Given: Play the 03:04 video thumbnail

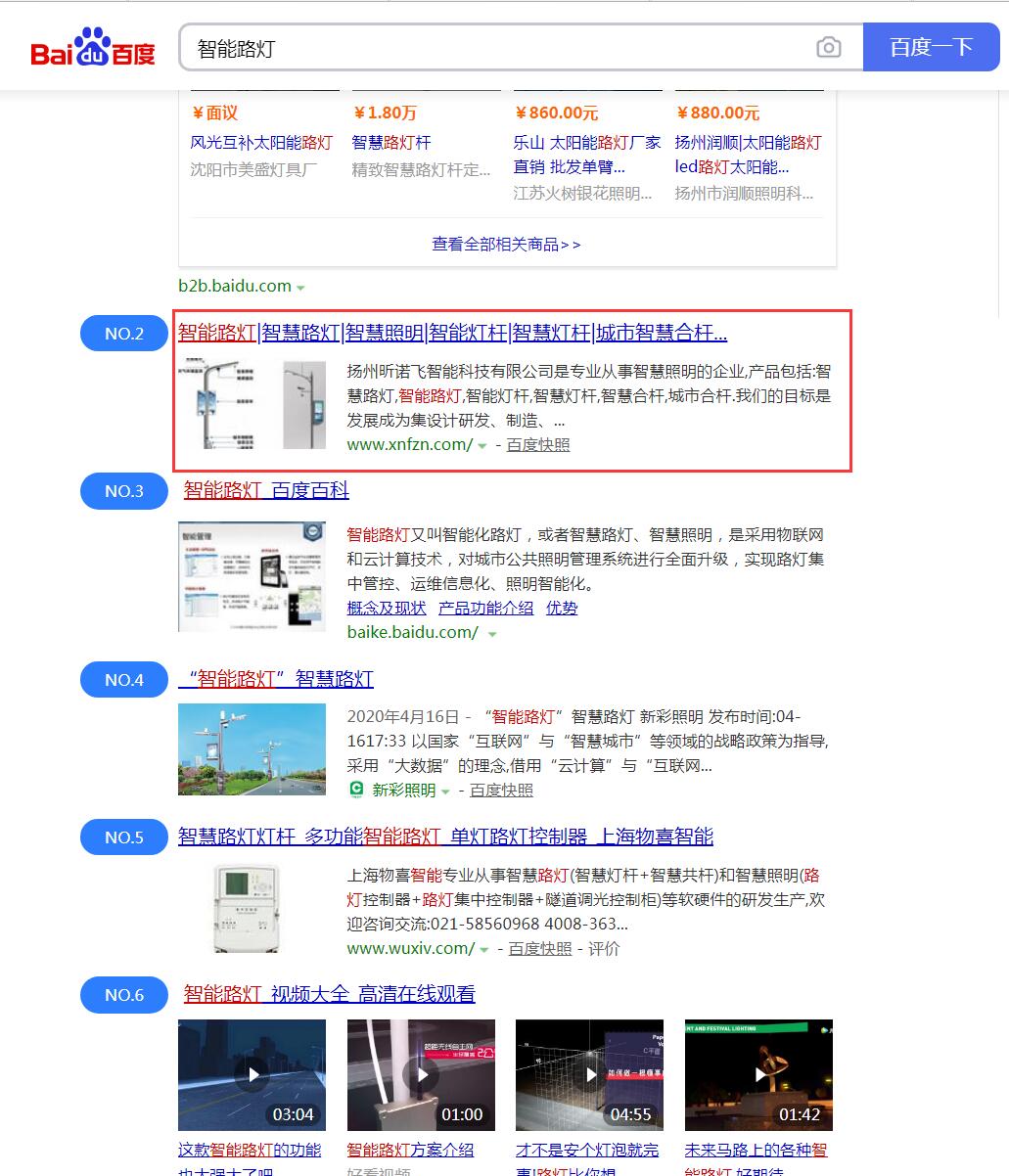Looking at the screenshot, I should click(x=252, y=1075).
